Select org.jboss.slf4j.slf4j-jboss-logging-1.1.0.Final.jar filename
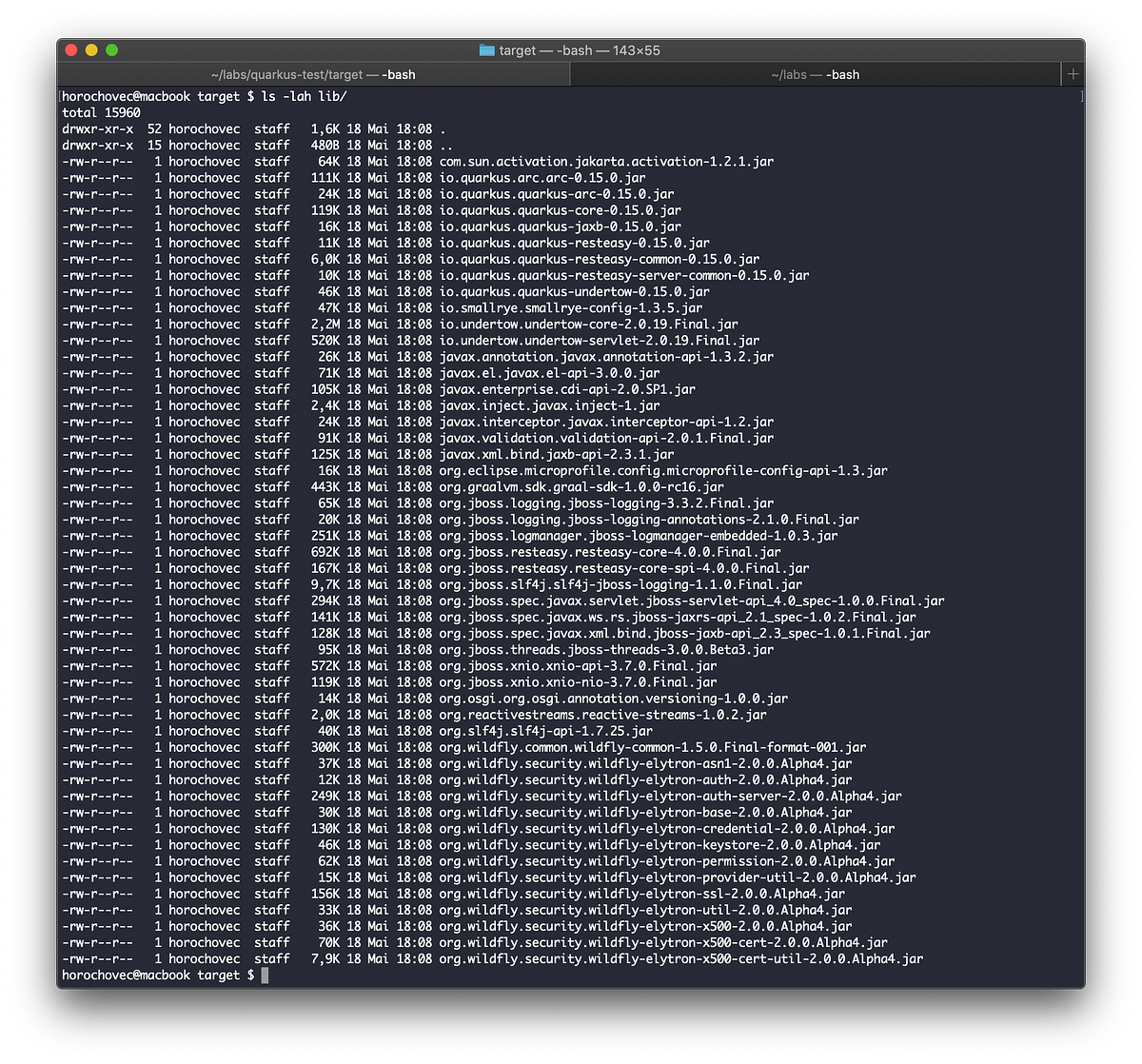 [x=620, y=584]
